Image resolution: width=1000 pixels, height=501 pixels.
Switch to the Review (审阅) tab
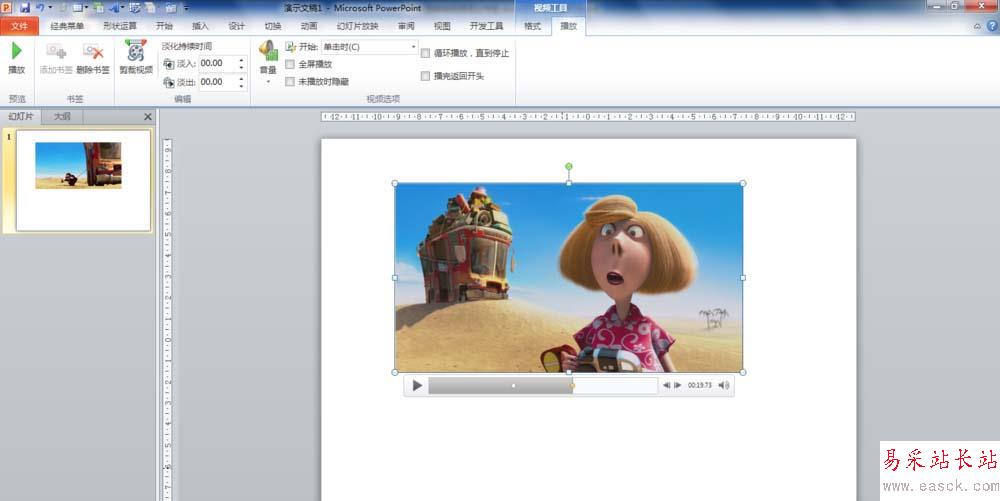pyautogui.click(x=406, y=26)
